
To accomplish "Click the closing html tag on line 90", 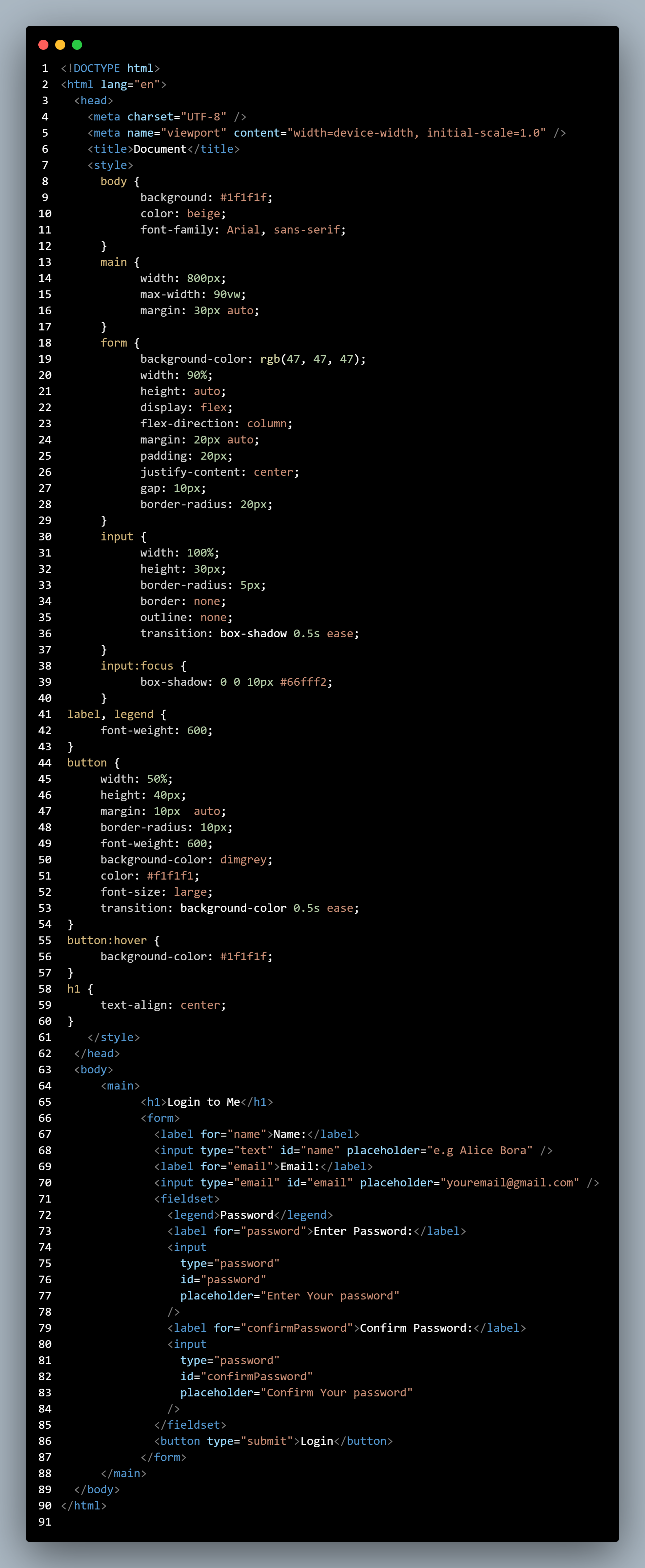I will 83,1505.
